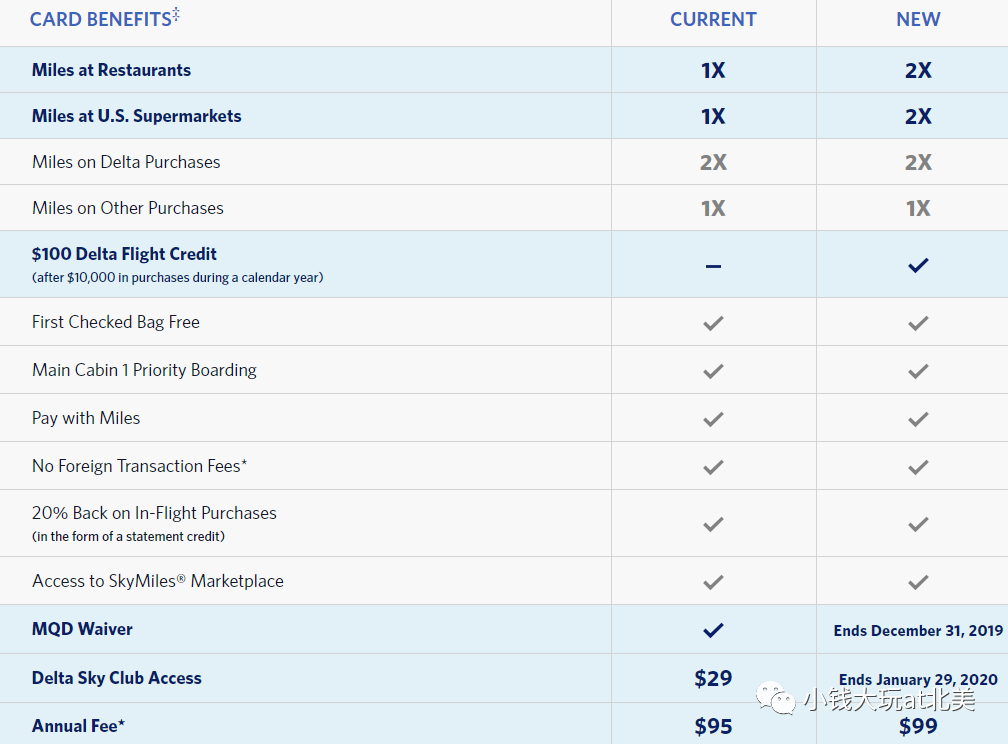Click new checkmark for No Foreign Transaction Fees

tap(918, 467)
